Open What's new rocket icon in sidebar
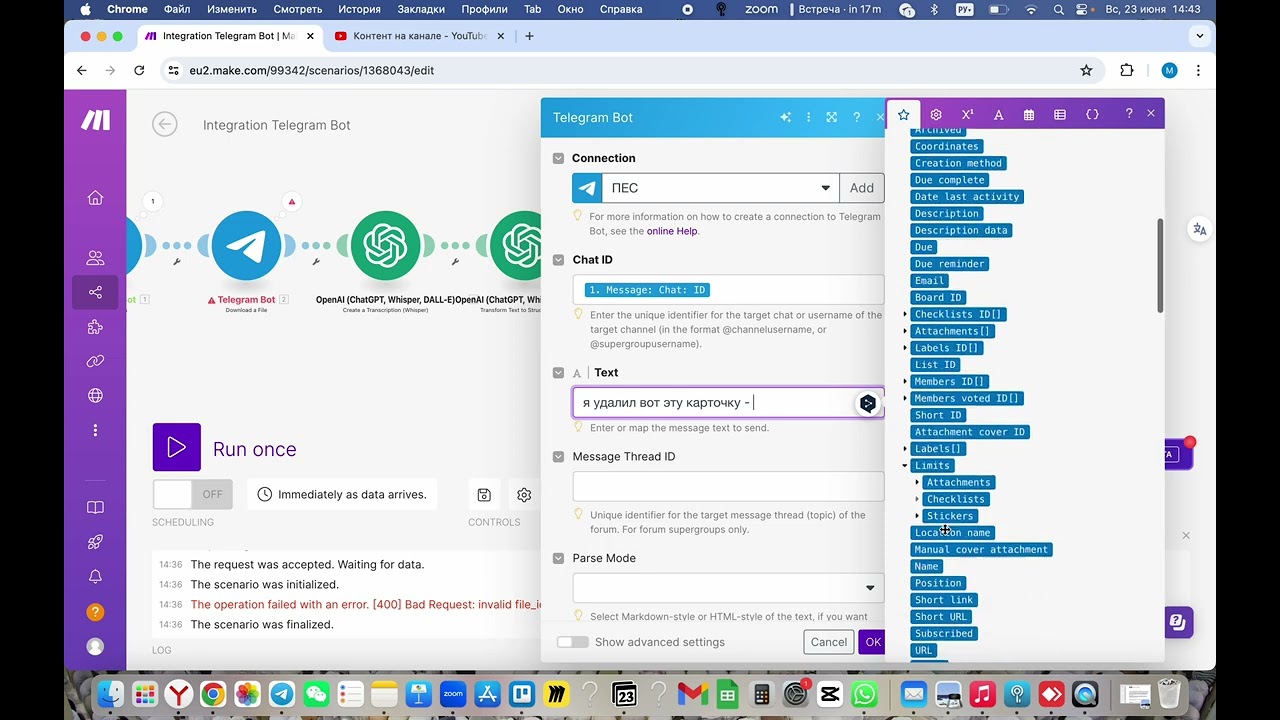 [95, 542]
